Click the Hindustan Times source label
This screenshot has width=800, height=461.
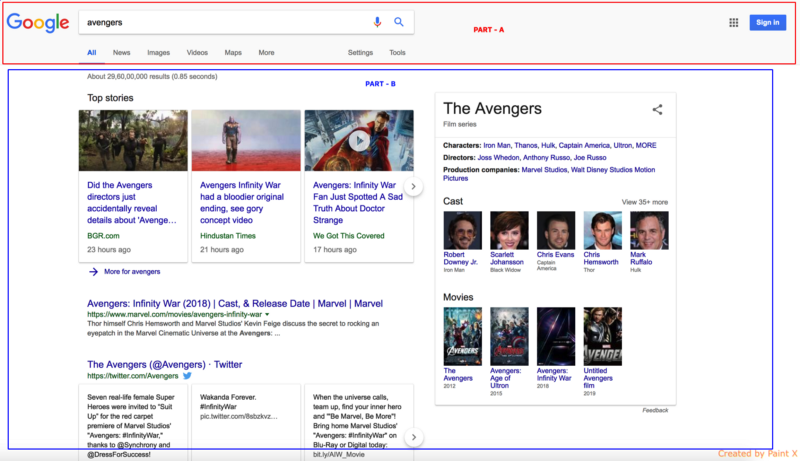(228, 236)
